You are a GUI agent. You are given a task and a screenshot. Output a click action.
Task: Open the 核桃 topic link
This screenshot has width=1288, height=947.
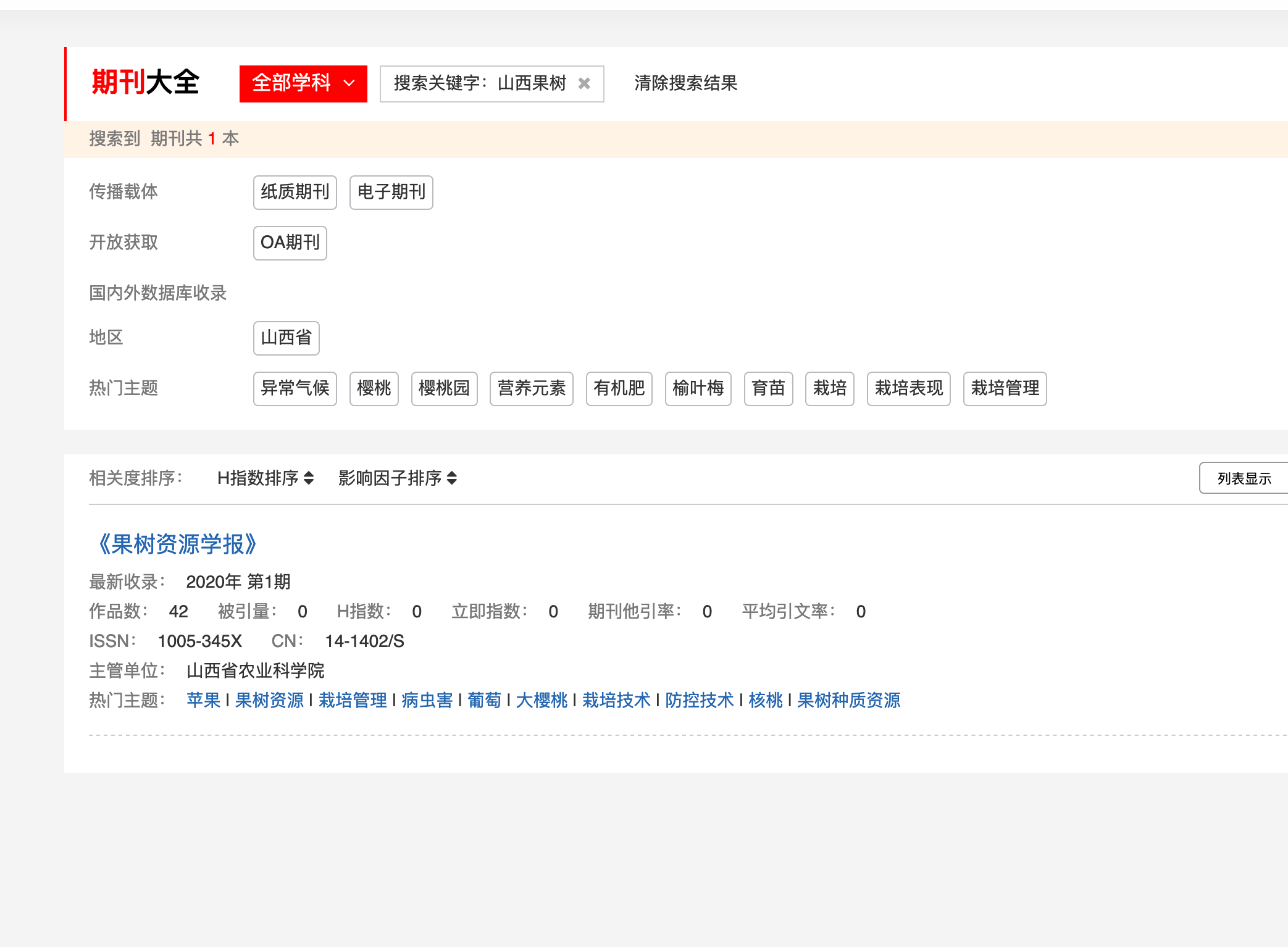point(766,700)
